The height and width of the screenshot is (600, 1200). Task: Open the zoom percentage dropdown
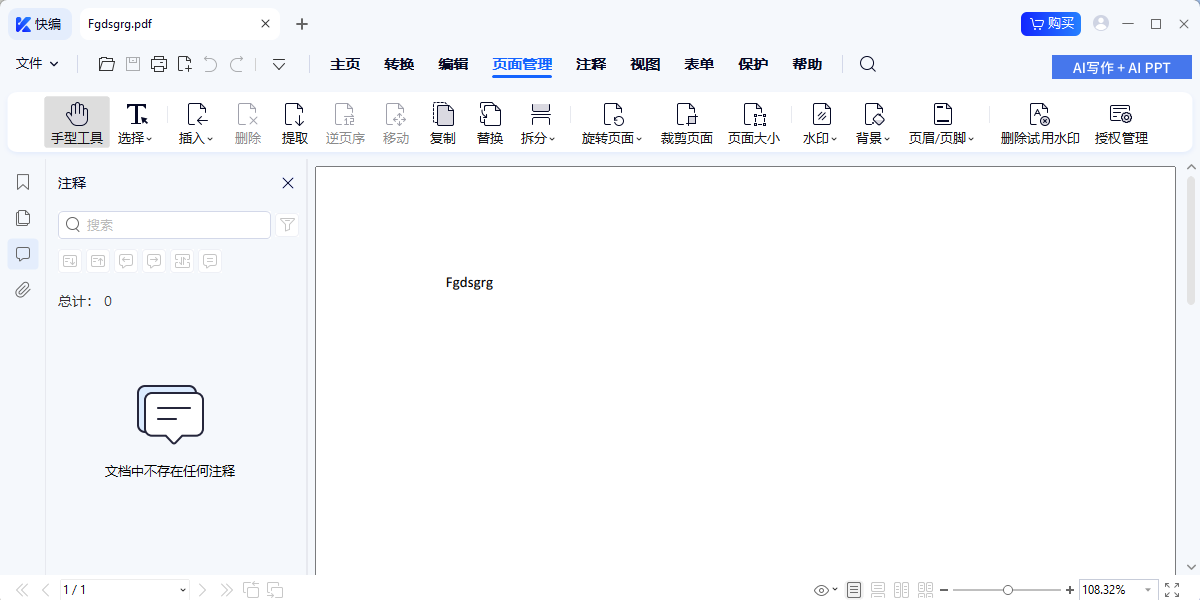(1146, 590)
